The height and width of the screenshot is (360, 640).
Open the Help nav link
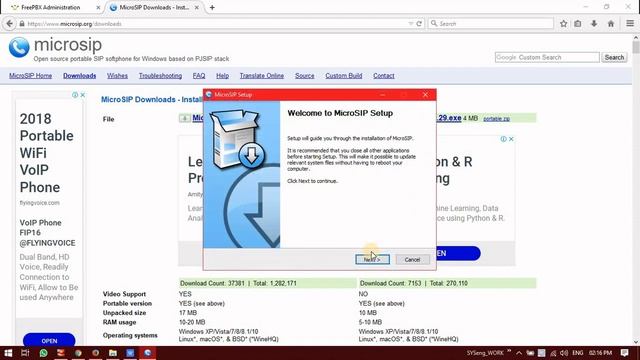[x=222, y=76]
